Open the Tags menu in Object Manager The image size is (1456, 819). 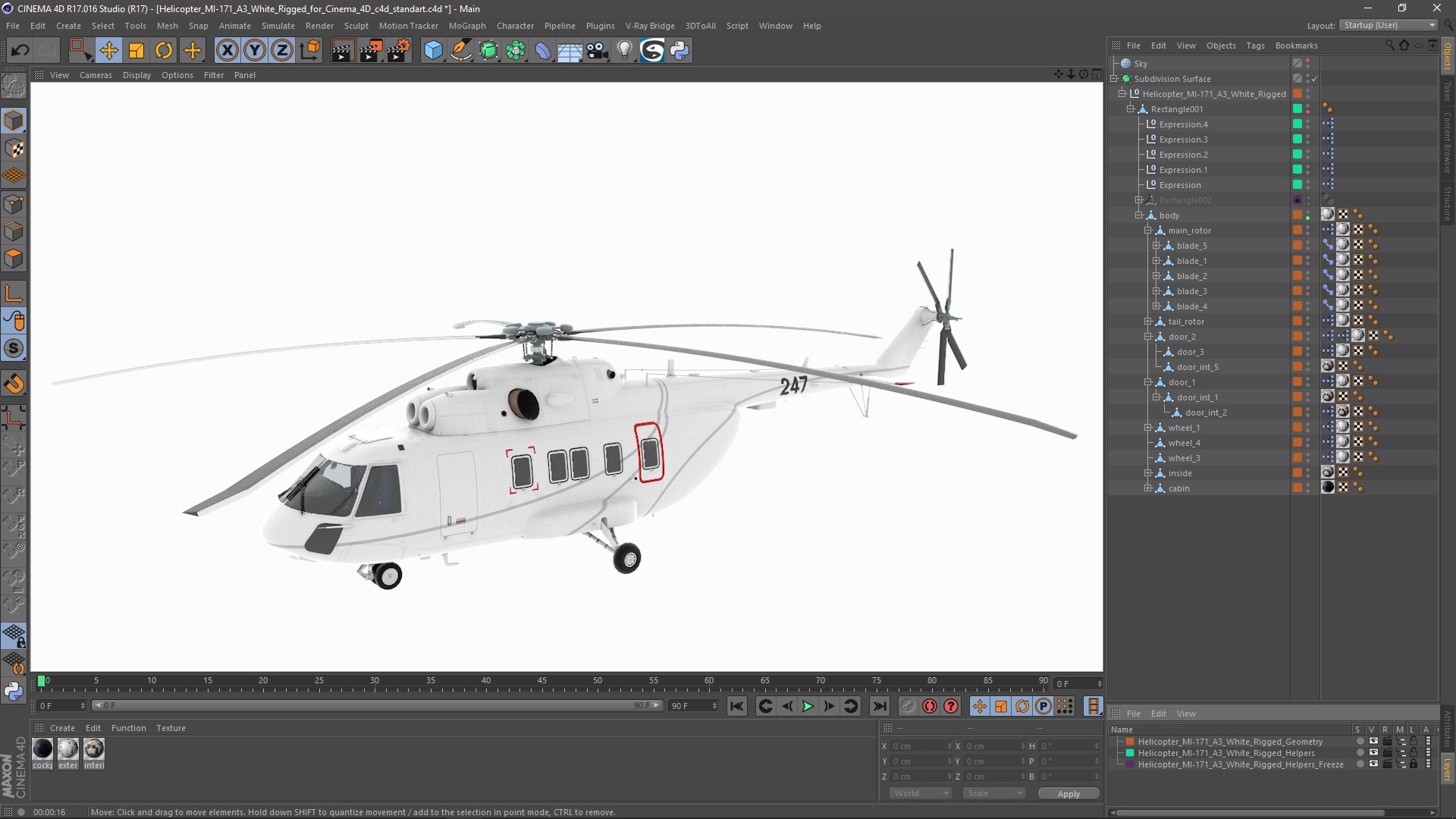(1255, 45)
